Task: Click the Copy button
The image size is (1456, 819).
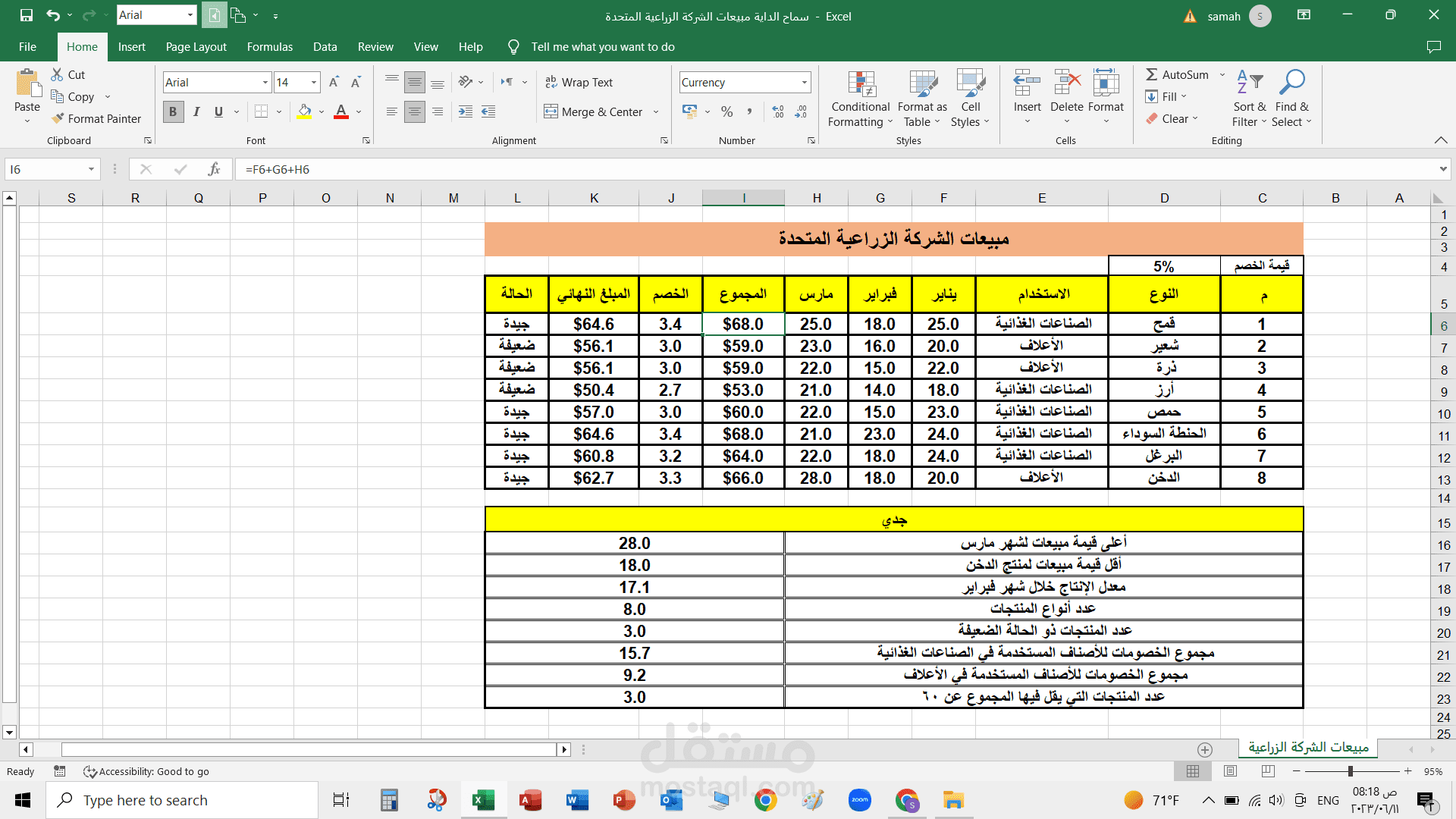Action: pos(73,96)
